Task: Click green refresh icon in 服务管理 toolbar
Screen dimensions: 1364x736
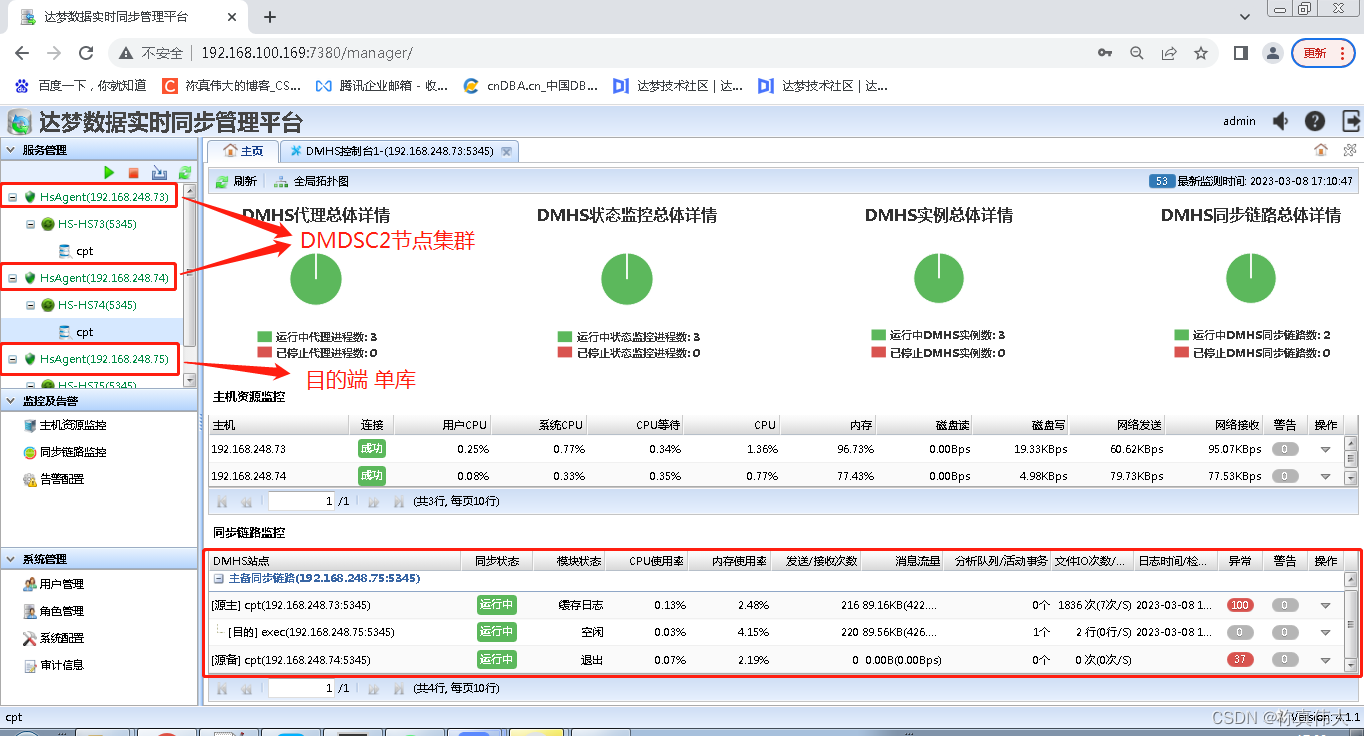Action: 184,173
